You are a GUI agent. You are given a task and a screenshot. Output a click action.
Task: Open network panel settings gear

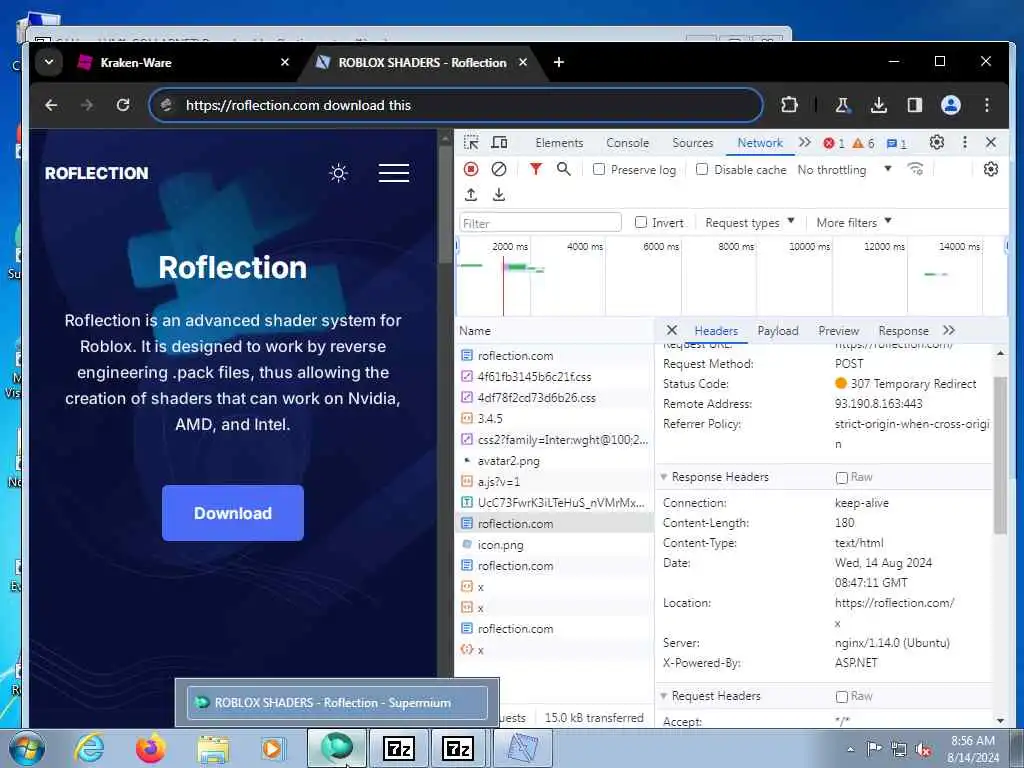click(991, 169)
